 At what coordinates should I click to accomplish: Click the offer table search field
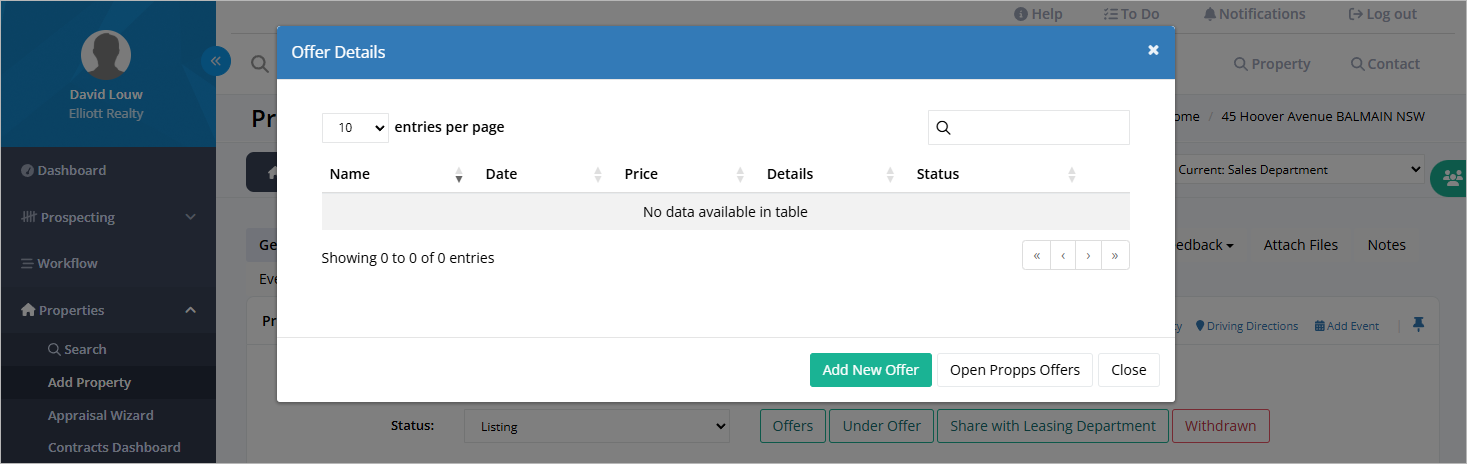coord(1029,128)
